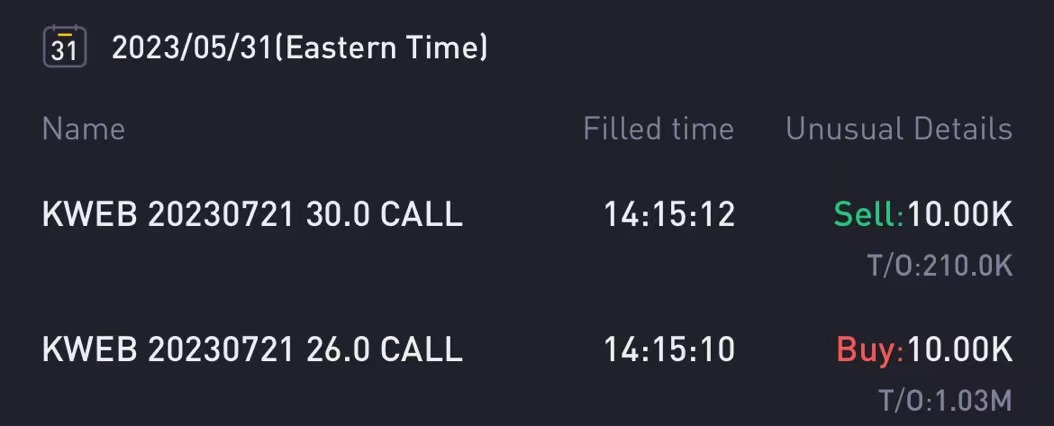
Task: Open the calendar date picker icon
Action: tap(65, 46)
